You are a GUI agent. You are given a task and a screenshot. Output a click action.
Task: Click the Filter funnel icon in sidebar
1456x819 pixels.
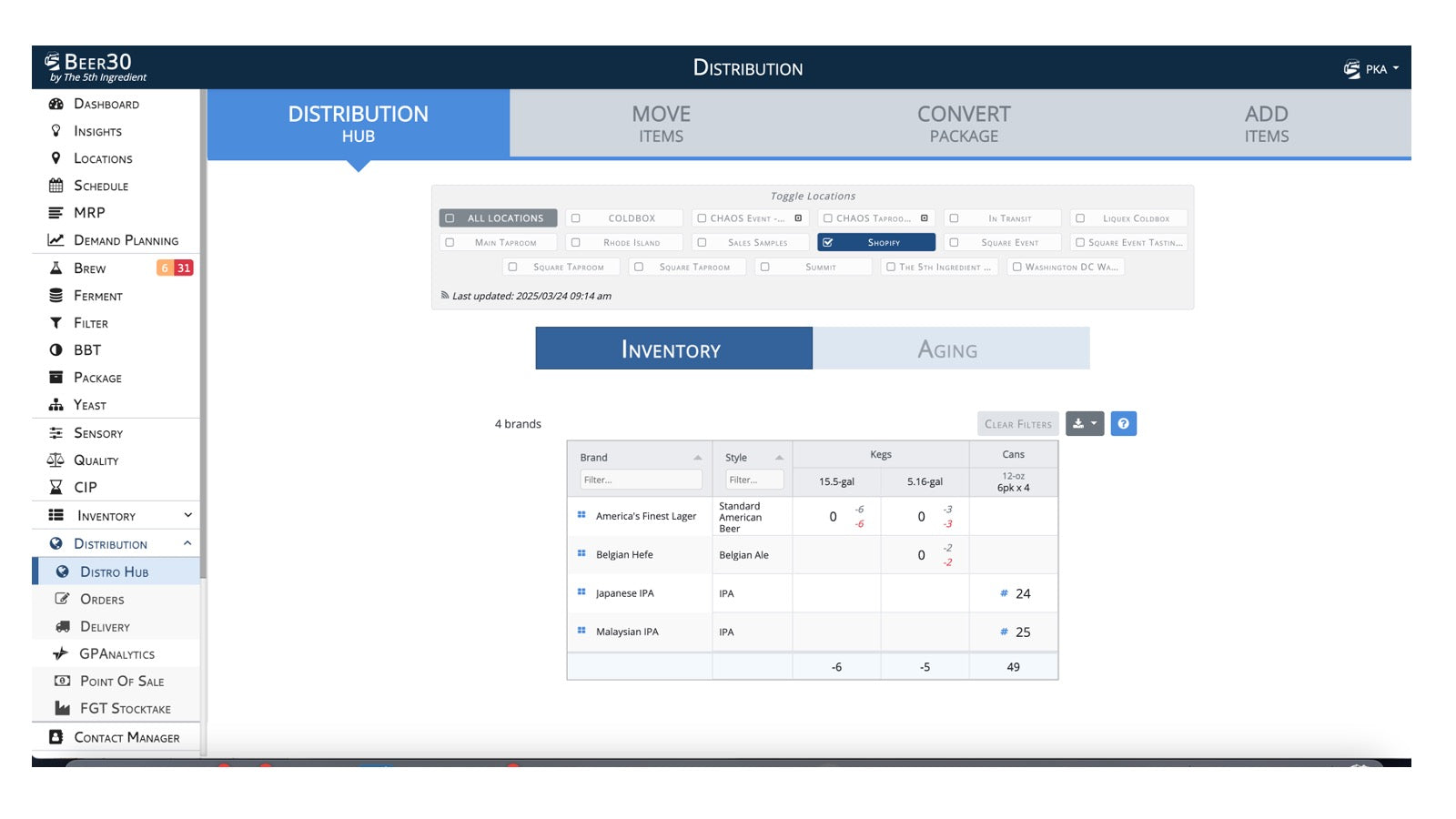pyautogui.click(x=56, y=323)
